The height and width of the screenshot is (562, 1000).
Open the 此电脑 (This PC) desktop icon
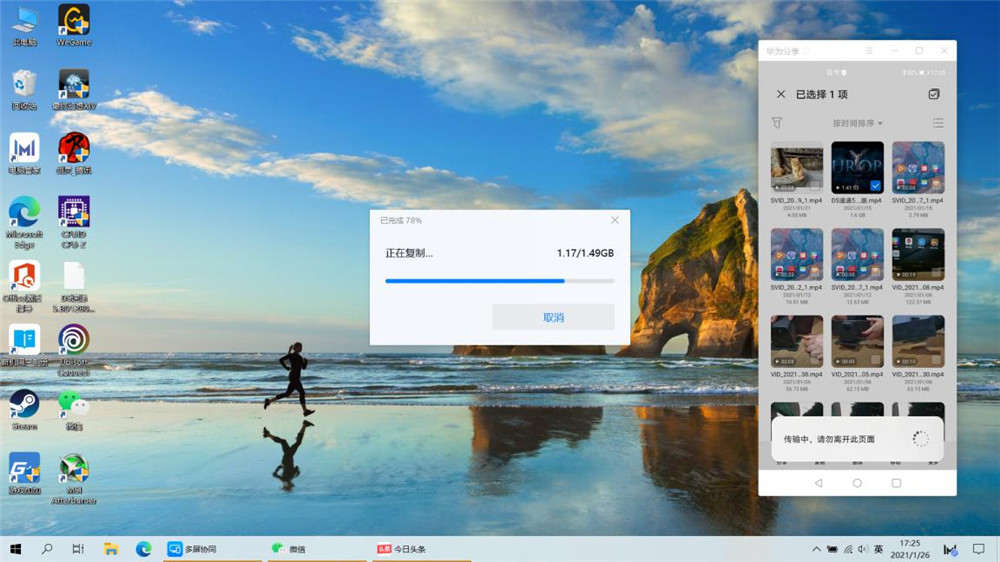(24, 26)
